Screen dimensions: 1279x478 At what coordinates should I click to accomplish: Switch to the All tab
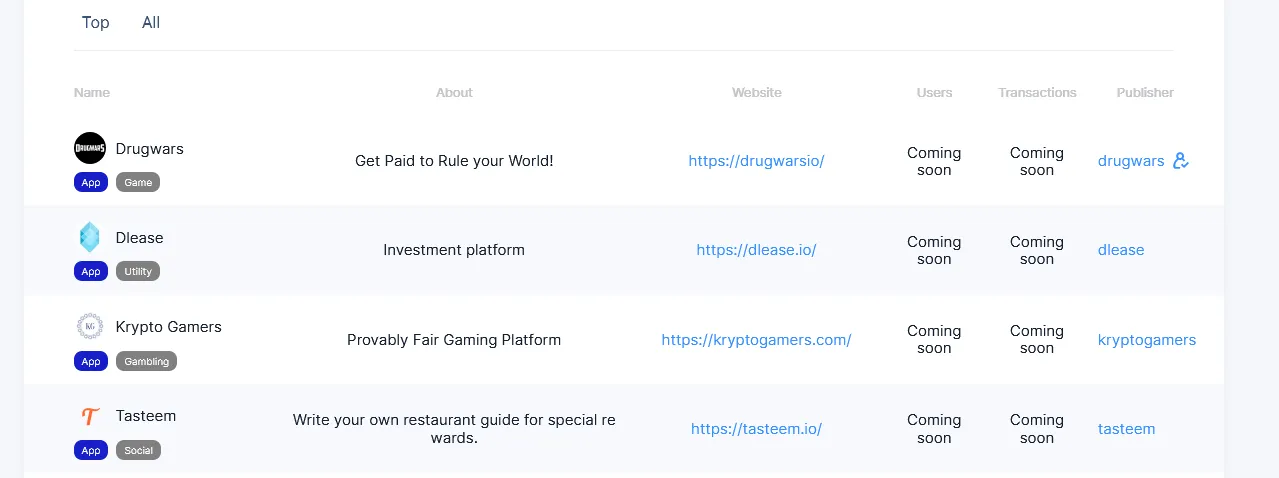pos(151,22)
